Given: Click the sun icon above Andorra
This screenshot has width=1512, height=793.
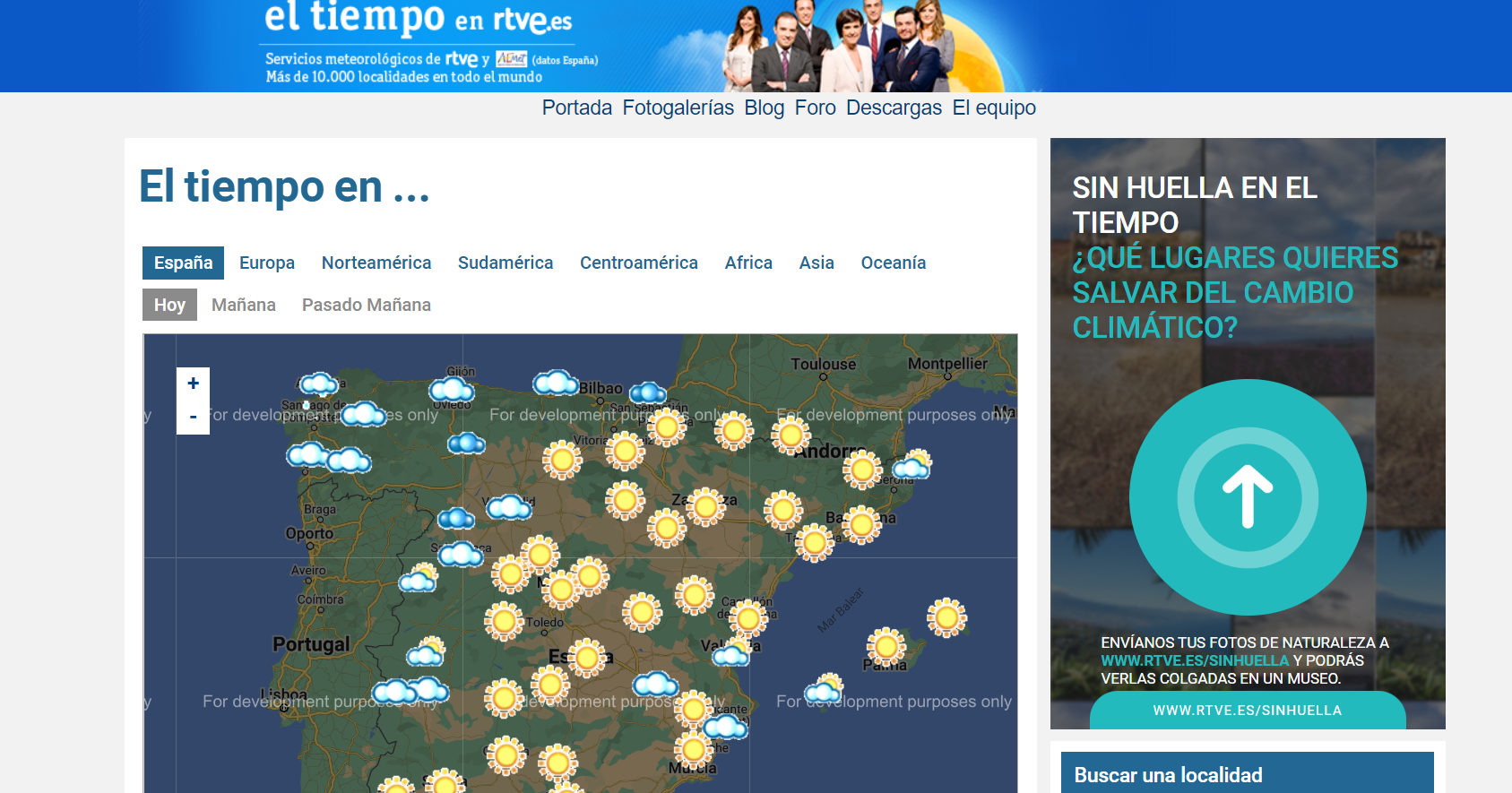Looking at the screenshot, I should [x=791, y=435].
